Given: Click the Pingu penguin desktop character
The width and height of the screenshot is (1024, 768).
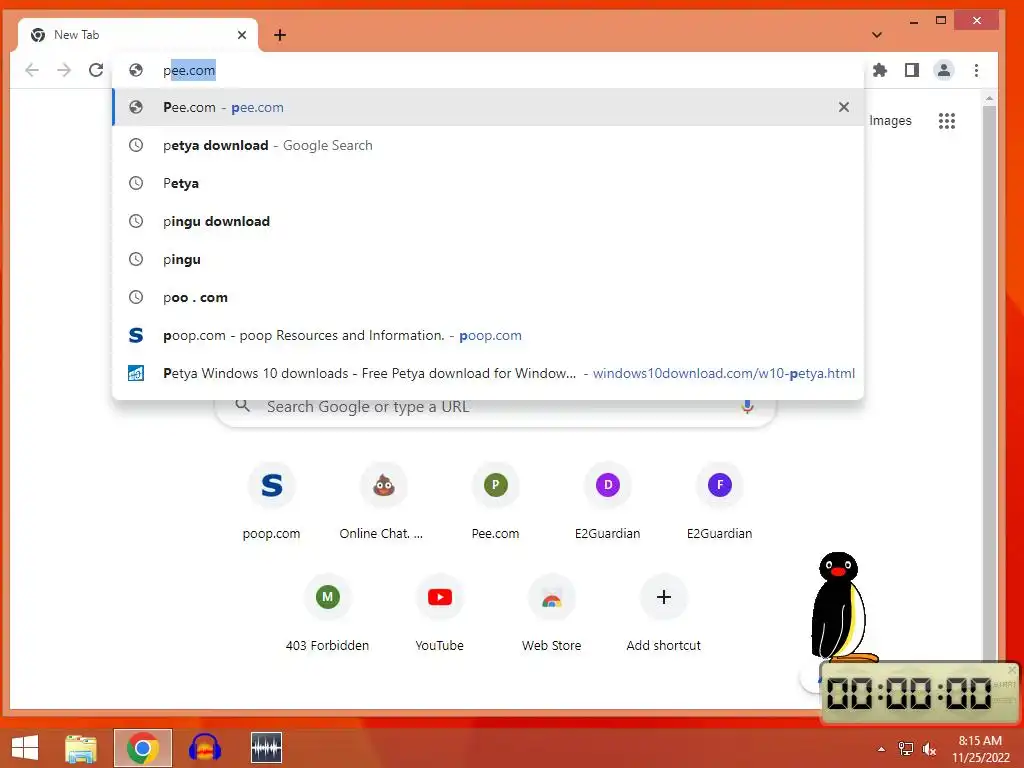Looking at the screenshot, I should (840, 607).
